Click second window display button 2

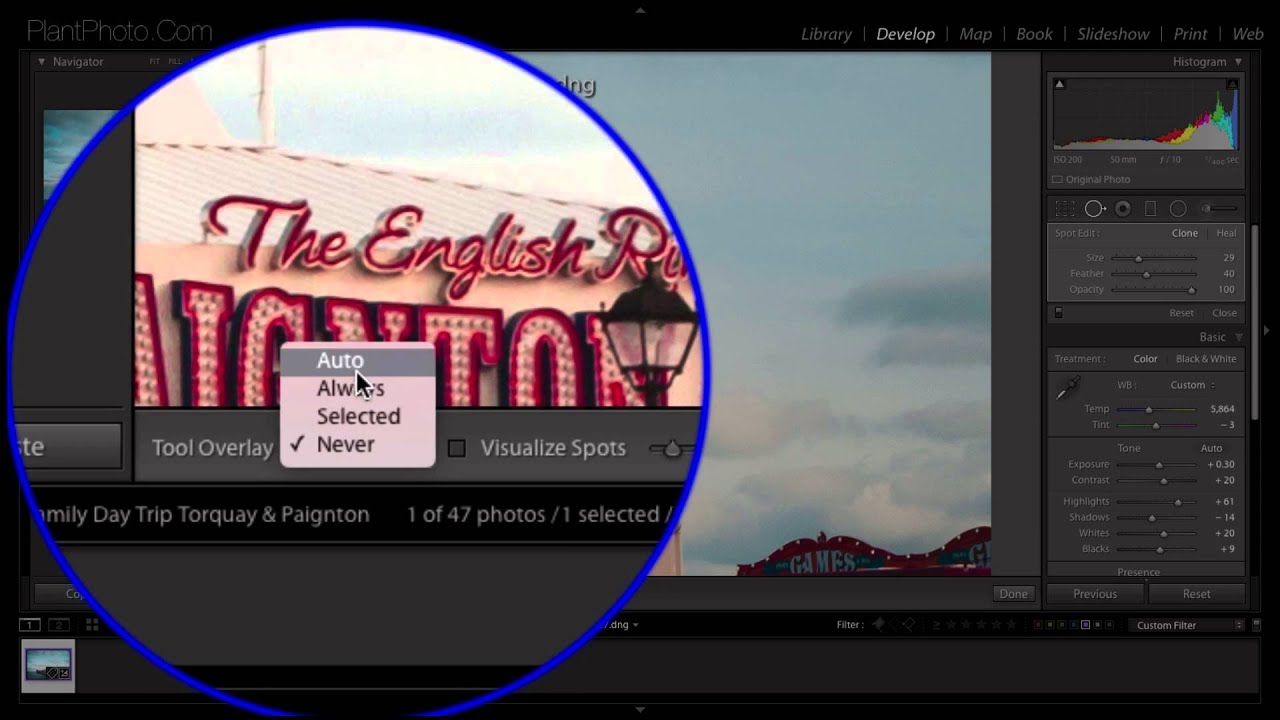pyautogui.click(x=59, y=625)
